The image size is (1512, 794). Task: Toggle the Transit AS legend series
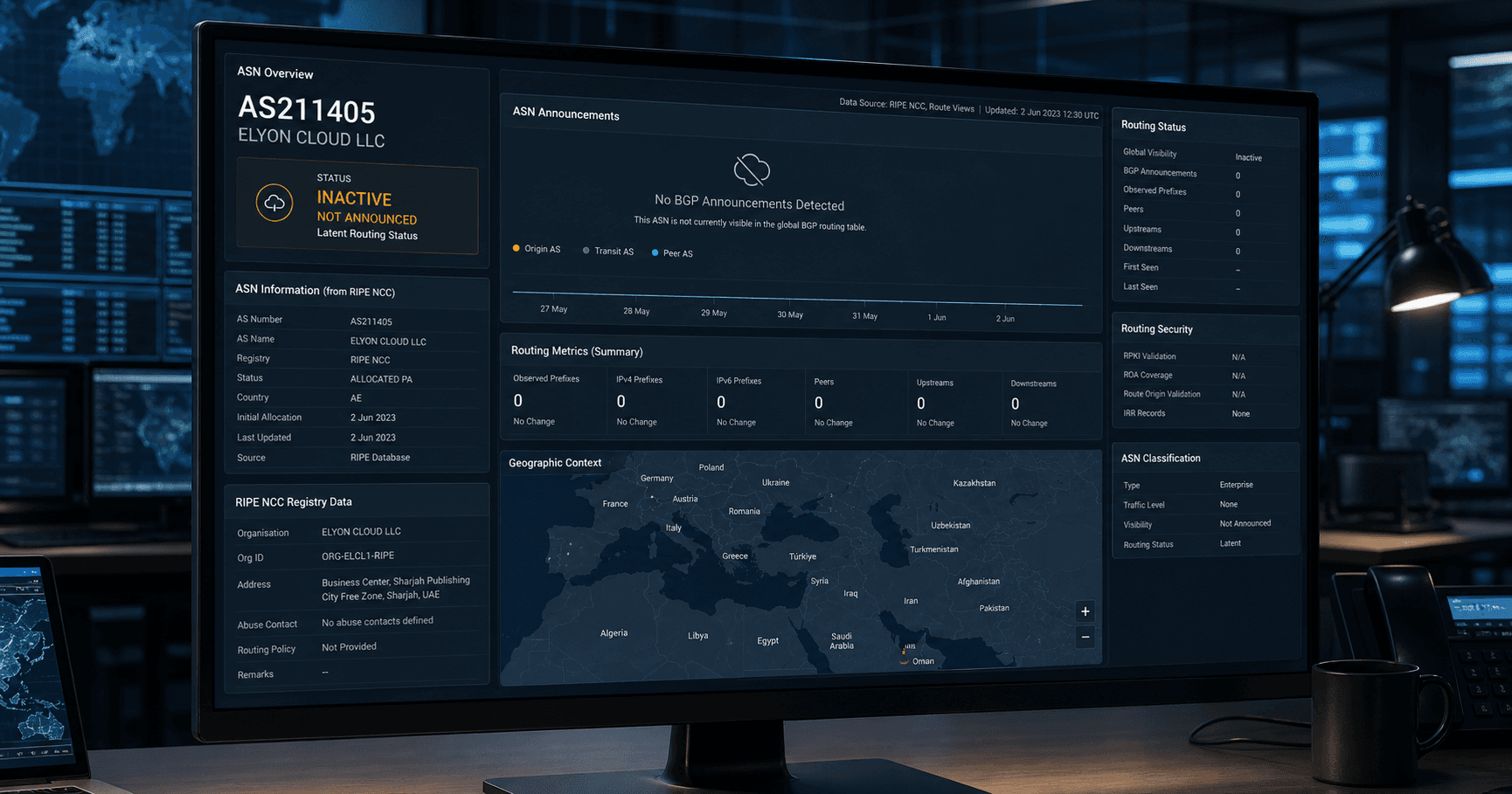[x=608, y=251]
